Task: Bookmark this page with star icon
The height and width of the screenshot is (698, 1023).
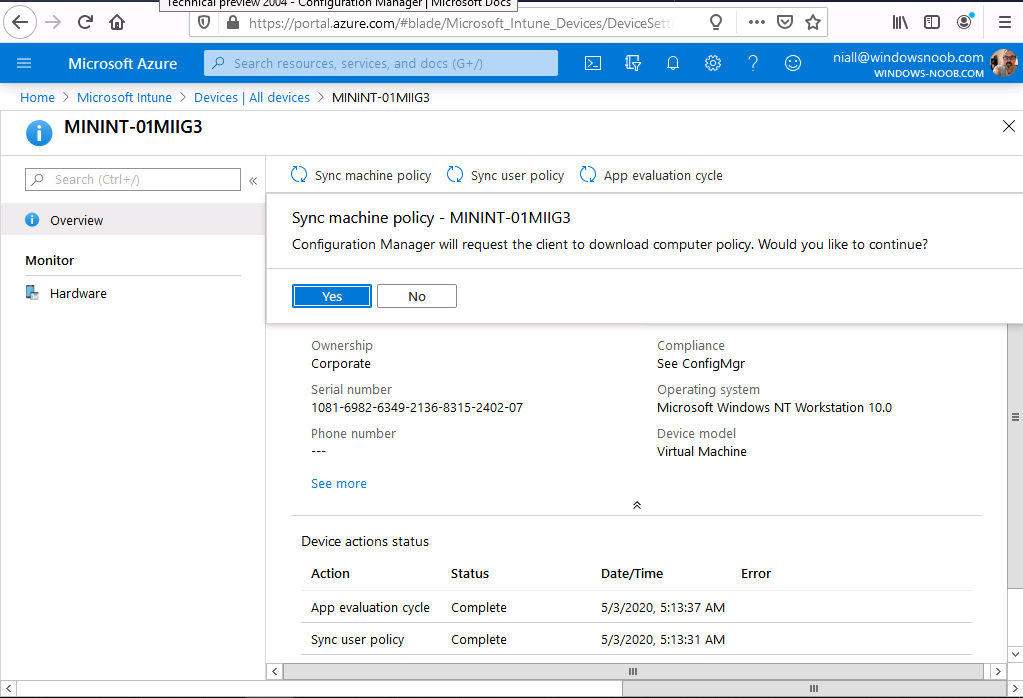Action: (x=812, y=23)
